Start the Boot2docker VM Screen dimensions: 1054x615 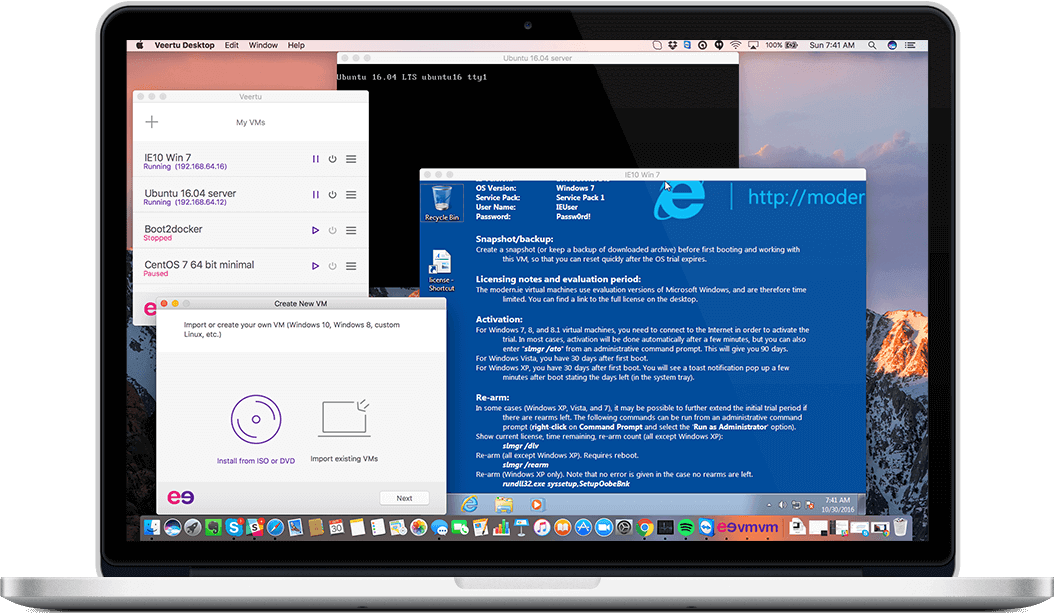(315, 231)
